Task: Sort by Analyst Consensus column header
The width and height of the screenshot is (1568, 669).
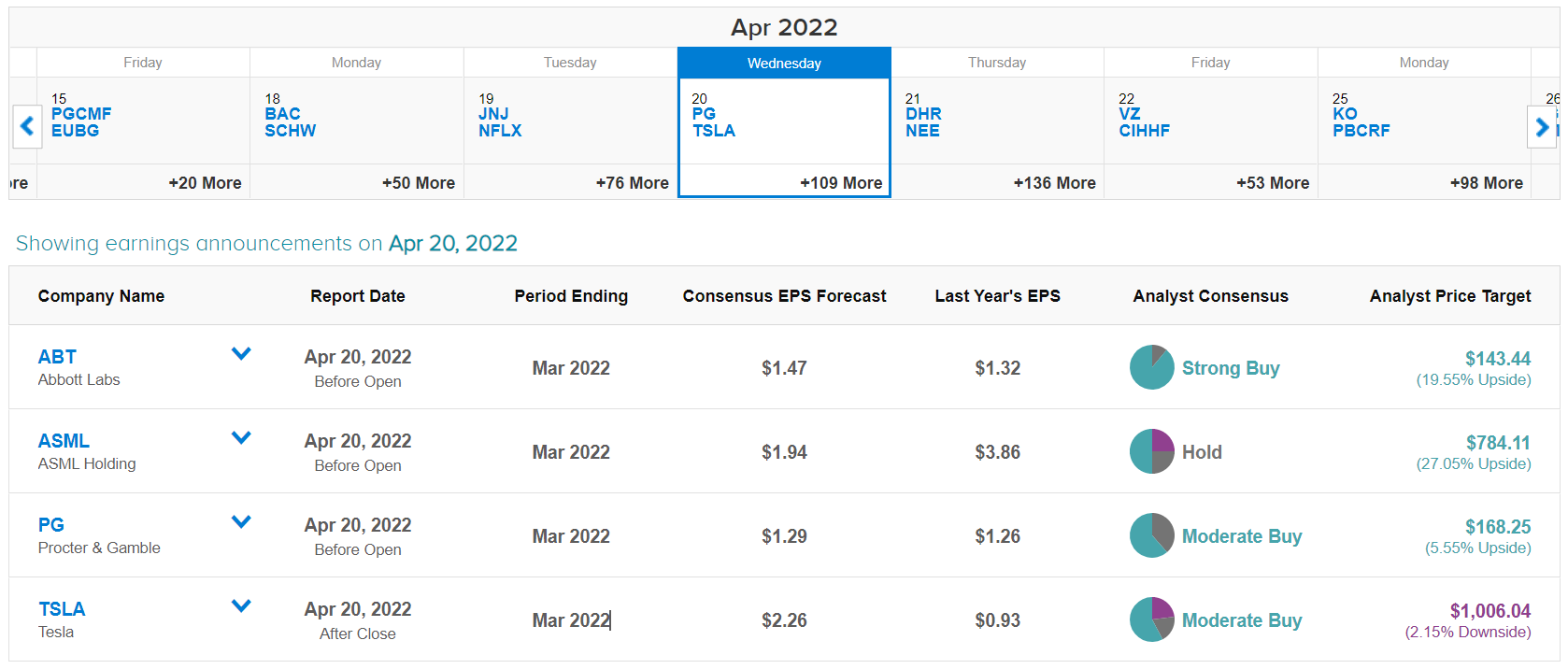Action: pyautogui.click(x=1210, y=296)
